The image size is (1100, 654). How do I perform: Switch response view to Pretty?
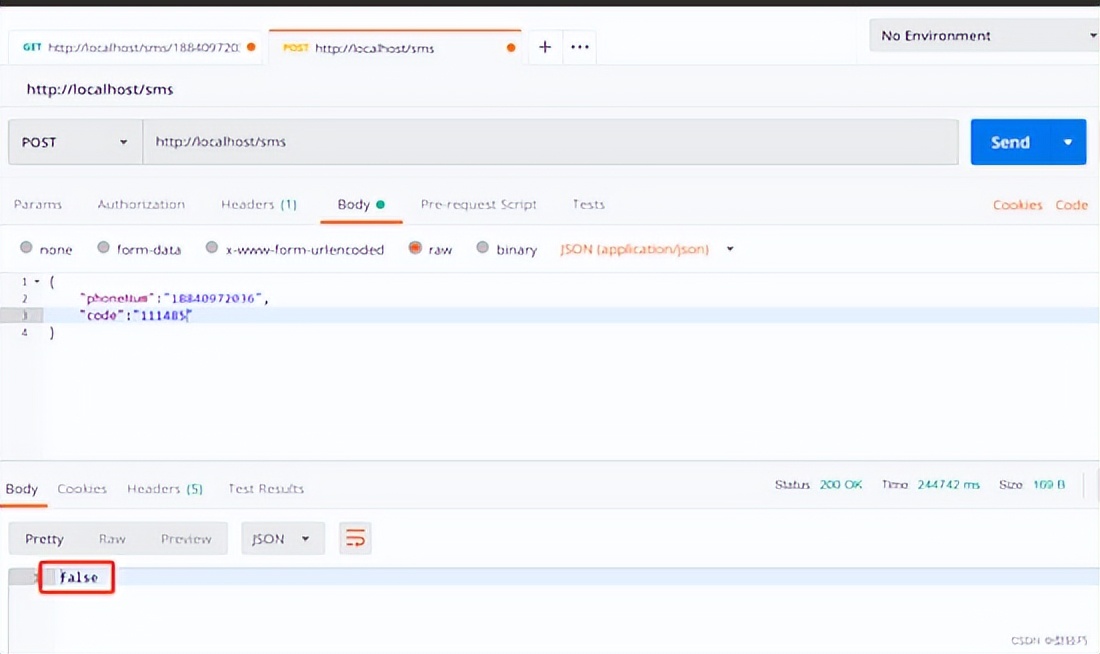pos(44,539)
